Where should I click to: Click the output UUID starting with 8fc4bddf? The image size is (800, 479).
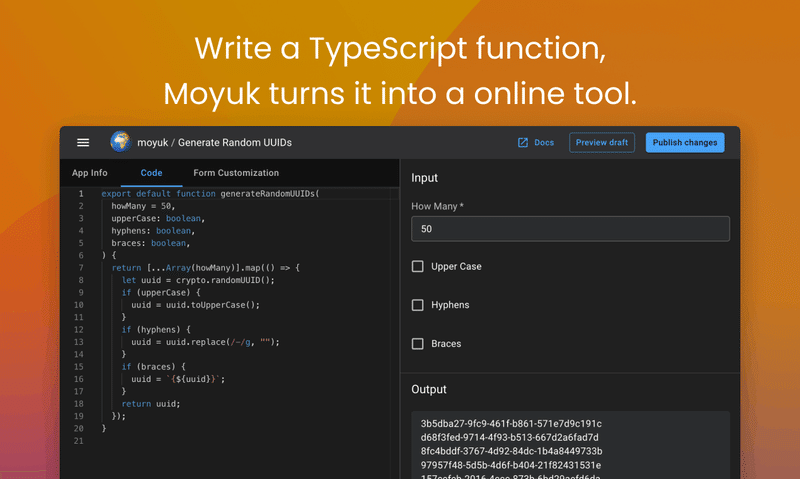point(511,451)
